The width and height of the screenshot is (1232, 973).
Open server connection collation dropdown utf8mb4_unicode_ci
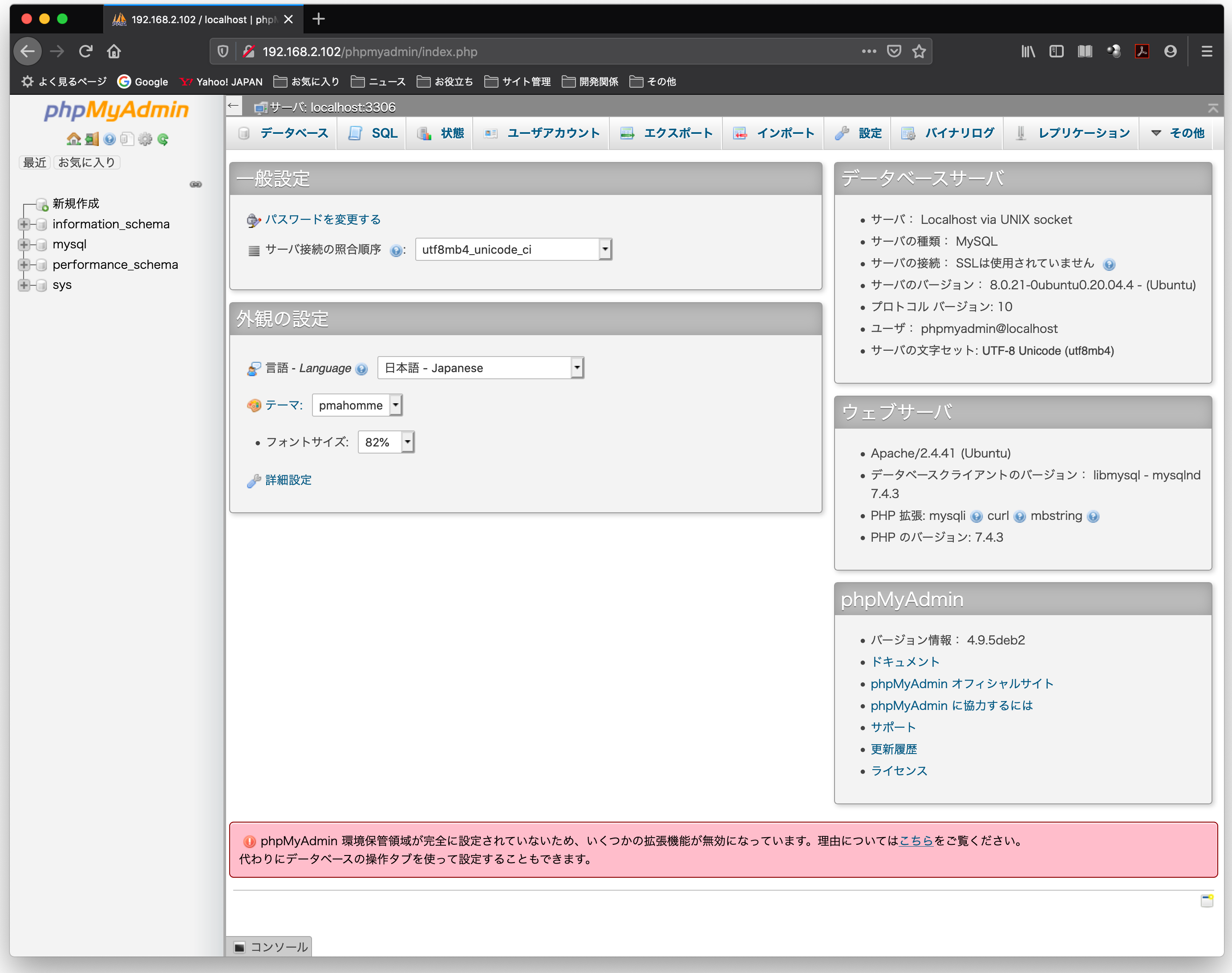(514, 250)
